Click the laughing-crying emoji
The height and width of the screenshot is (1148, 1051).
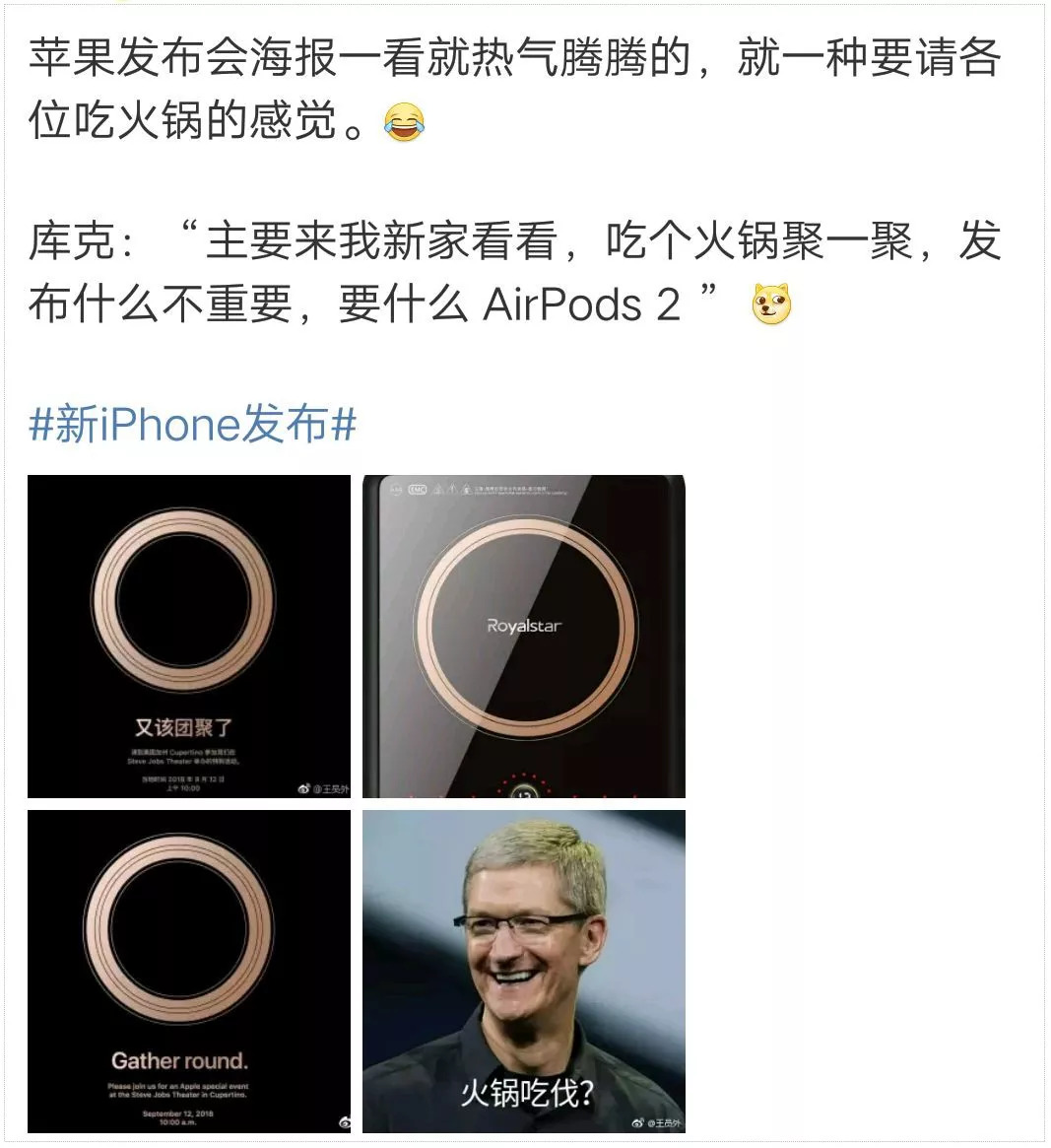pos(404,121)
